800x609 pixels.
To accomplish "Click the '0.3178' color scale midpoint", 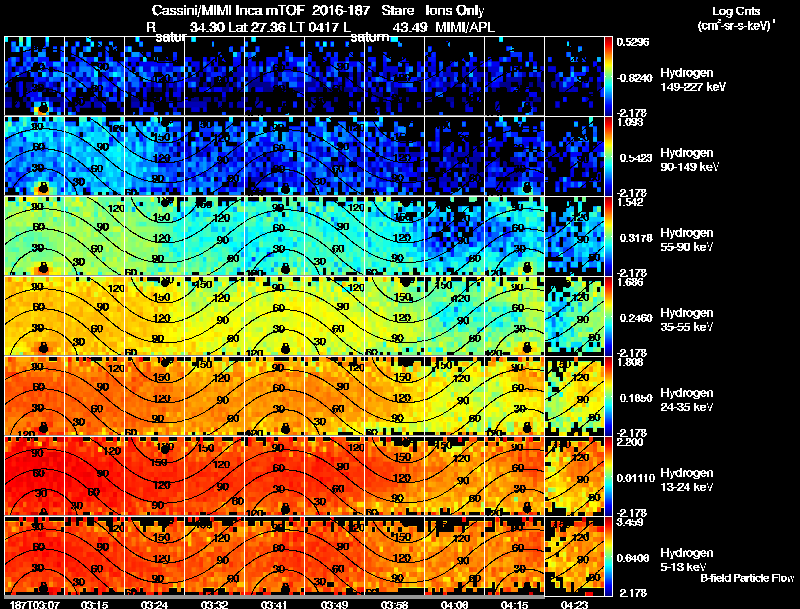I will [636, 238].
